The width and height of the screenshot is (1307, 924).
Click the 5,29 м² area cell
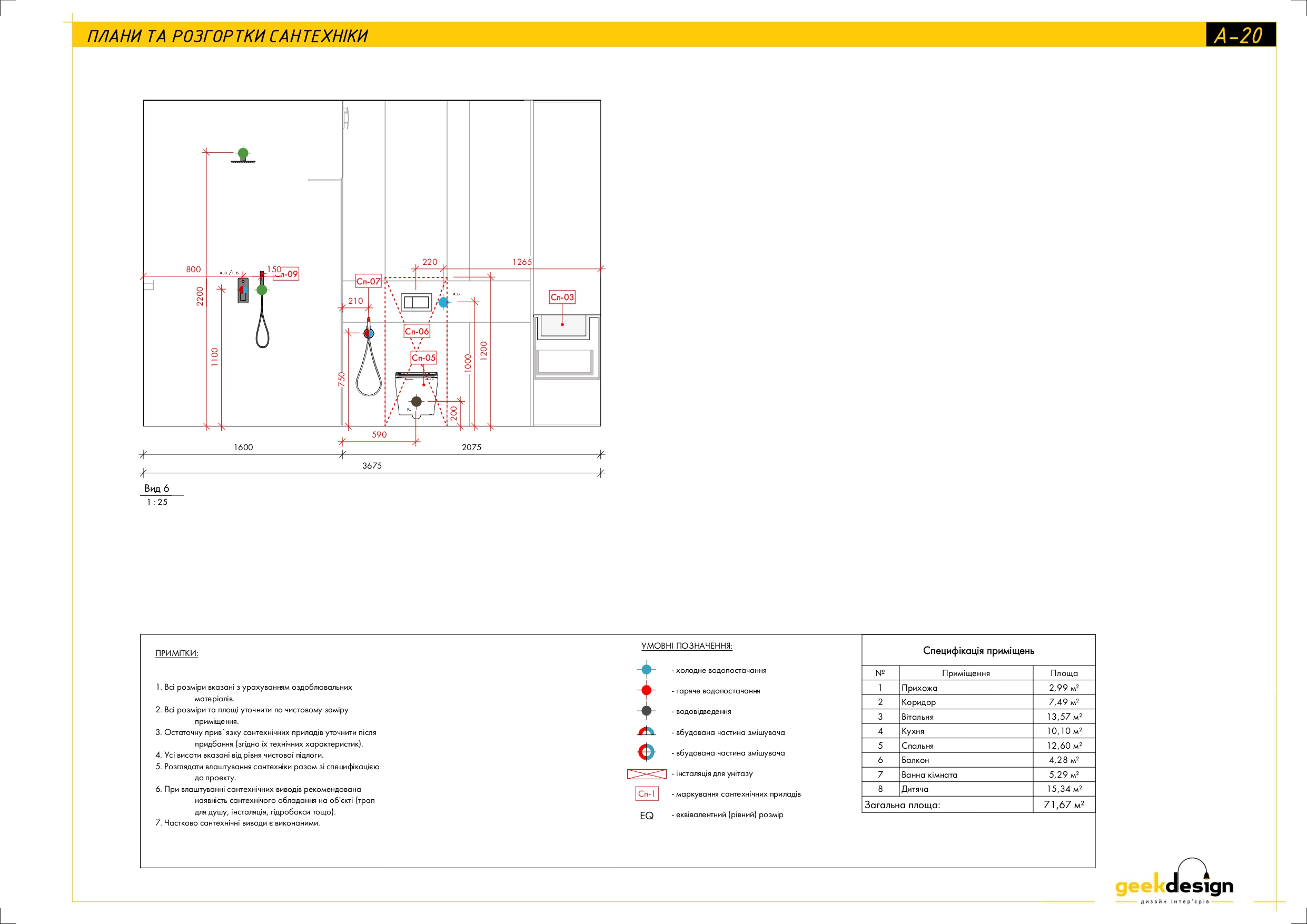tap(1064, 775)
